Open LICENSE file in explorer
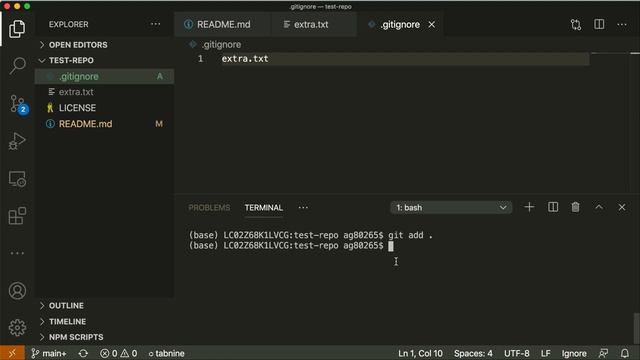The height and width of the screenshot is (360, 640). [x=104, y=108]
